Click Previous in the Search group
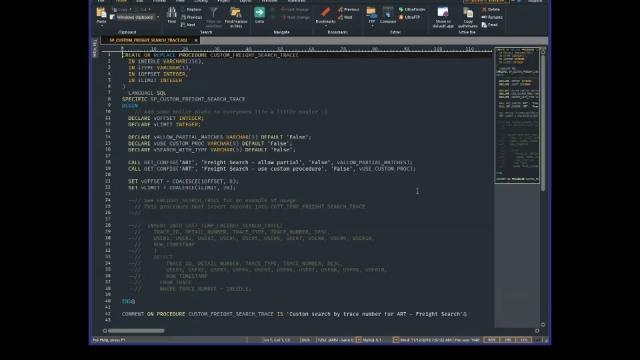The image size is (640, 360). coord(191,17)
